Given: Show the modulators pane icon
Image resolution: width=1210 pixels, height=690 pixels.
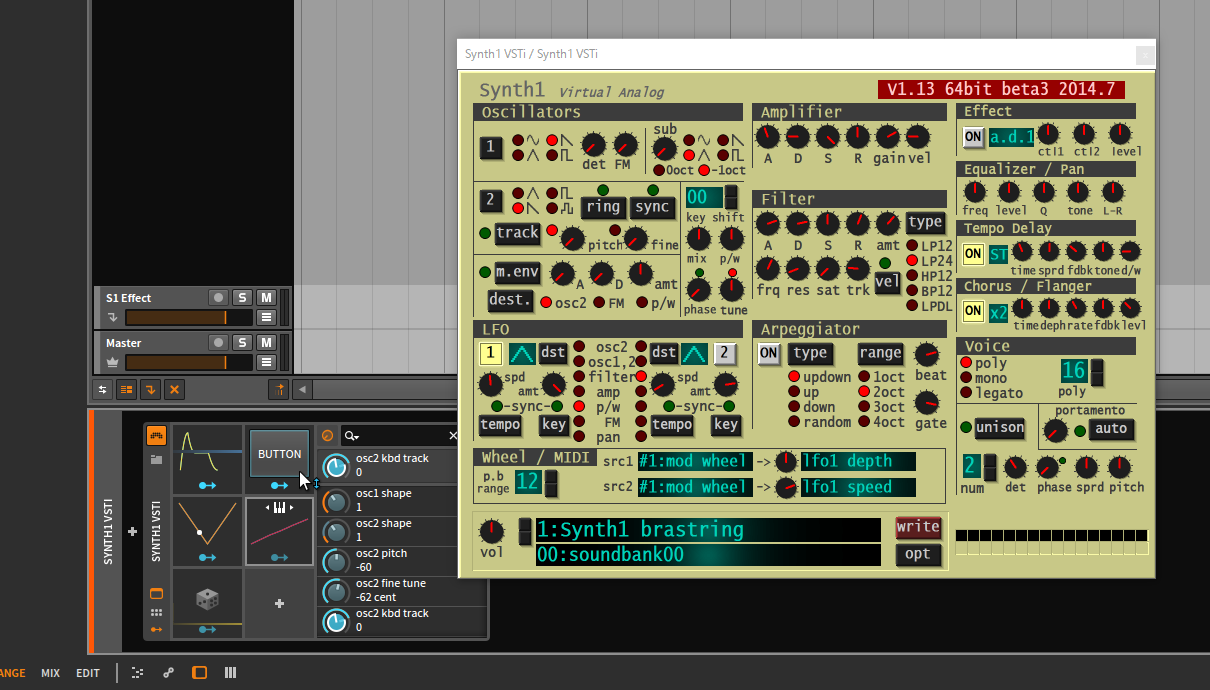Looking at the screenshot, I should 156,436.
